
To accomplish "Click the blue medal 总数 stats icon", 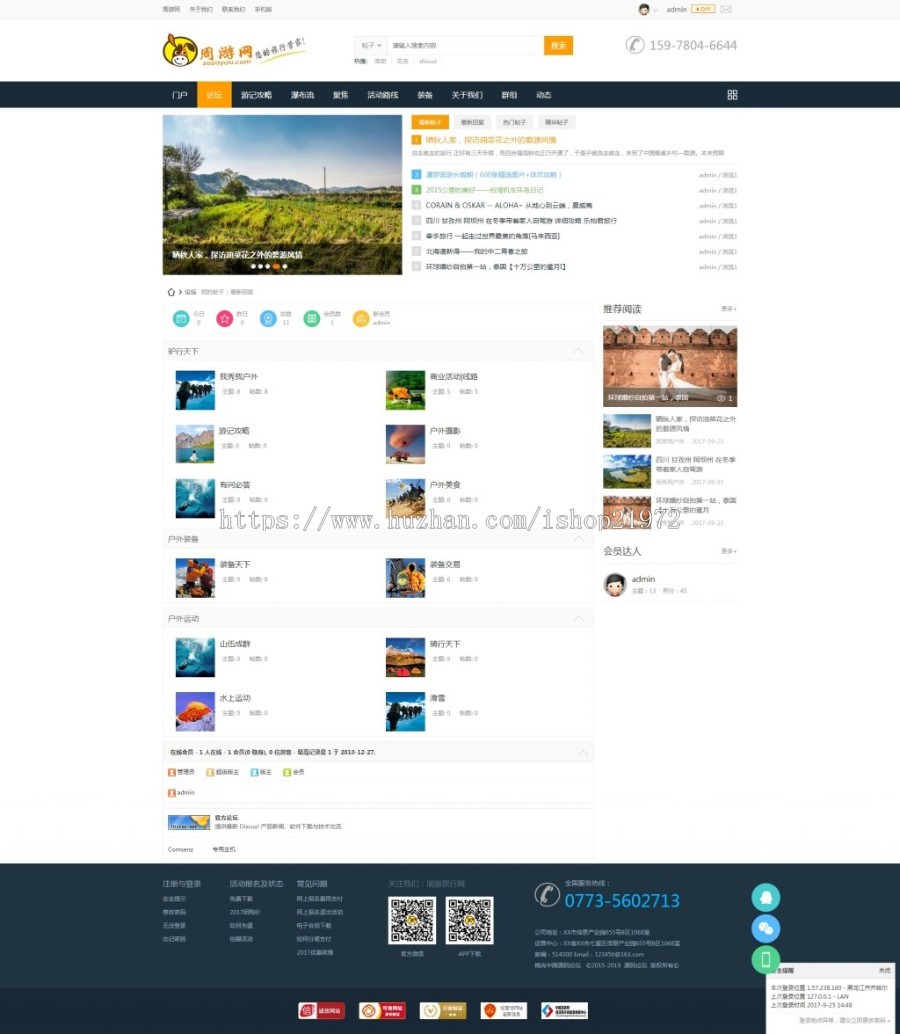I will [x=268, y=319].
